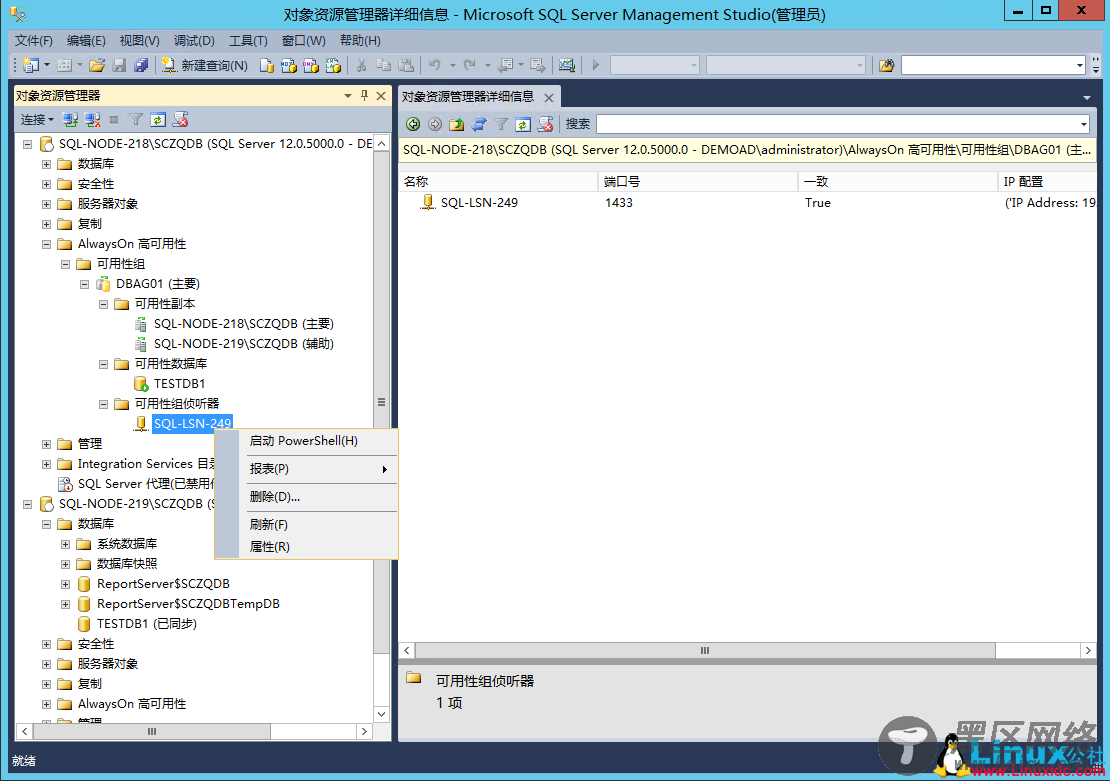Screen dimensions: 1110x781
Task: Click the Find in Files toolbar icon
Action: (x=886, y=65)
